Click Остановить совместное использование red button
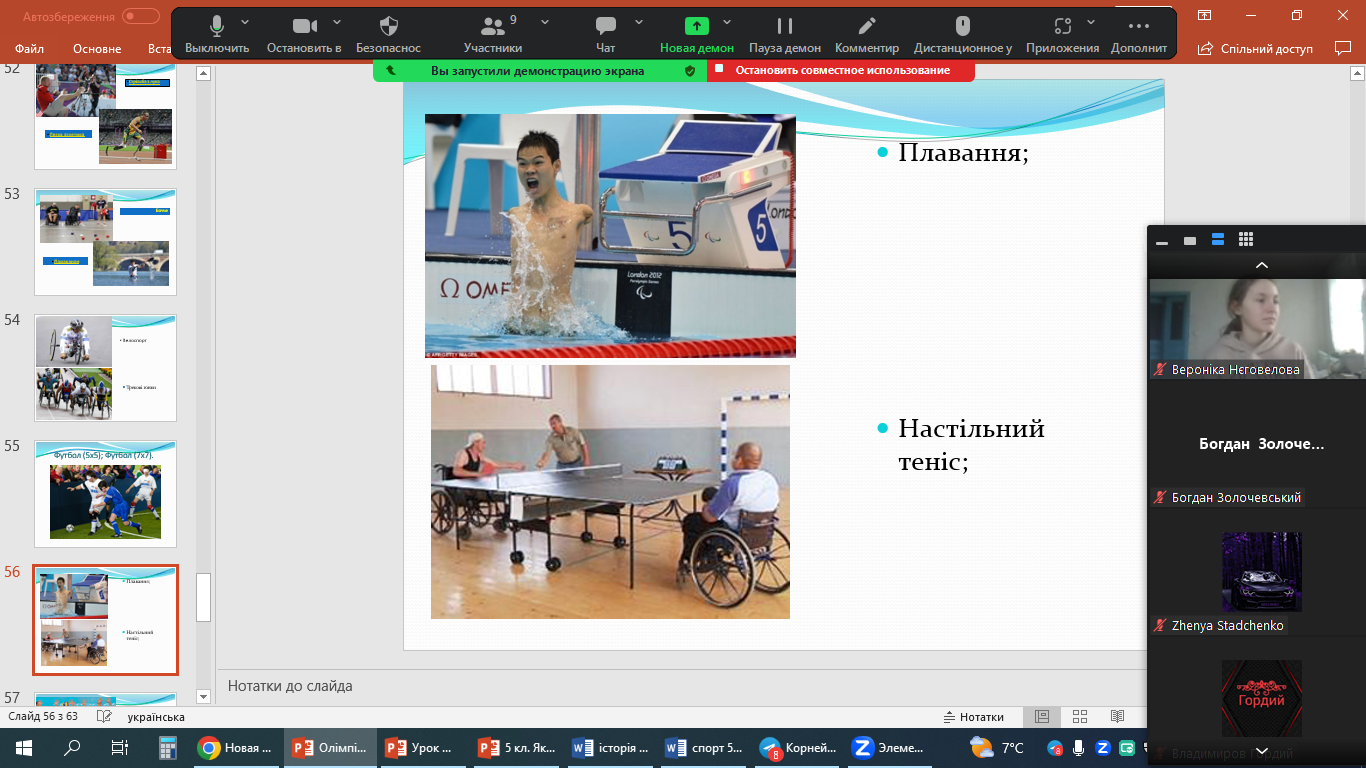The height and width of the screenshot is (768, 1366). coord(841,70)
